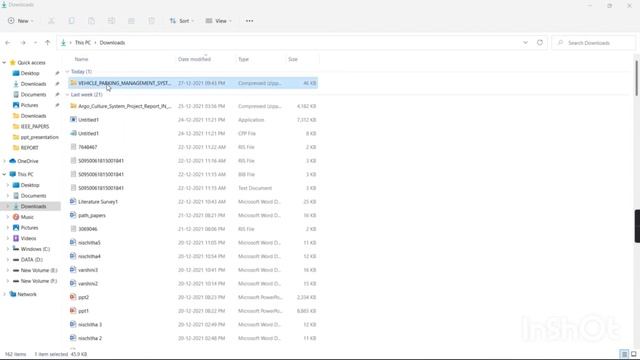Screen dimensions: 640x360
Task: Refresh the Downloads folder
Action: [540, 43]
